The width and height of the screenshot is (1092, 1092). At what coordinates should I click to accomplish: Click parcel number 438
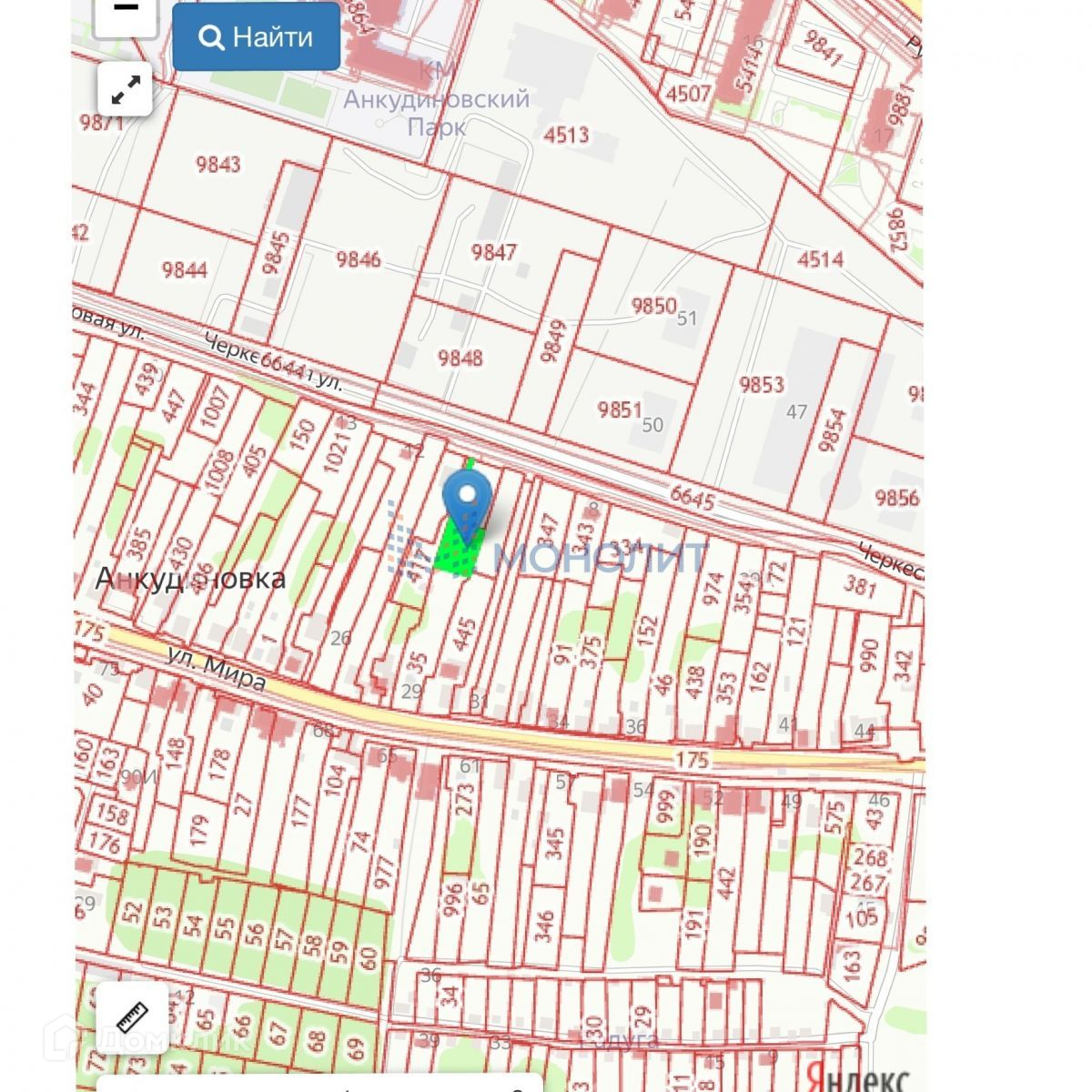pyautogui.click(x=696, y=682)
